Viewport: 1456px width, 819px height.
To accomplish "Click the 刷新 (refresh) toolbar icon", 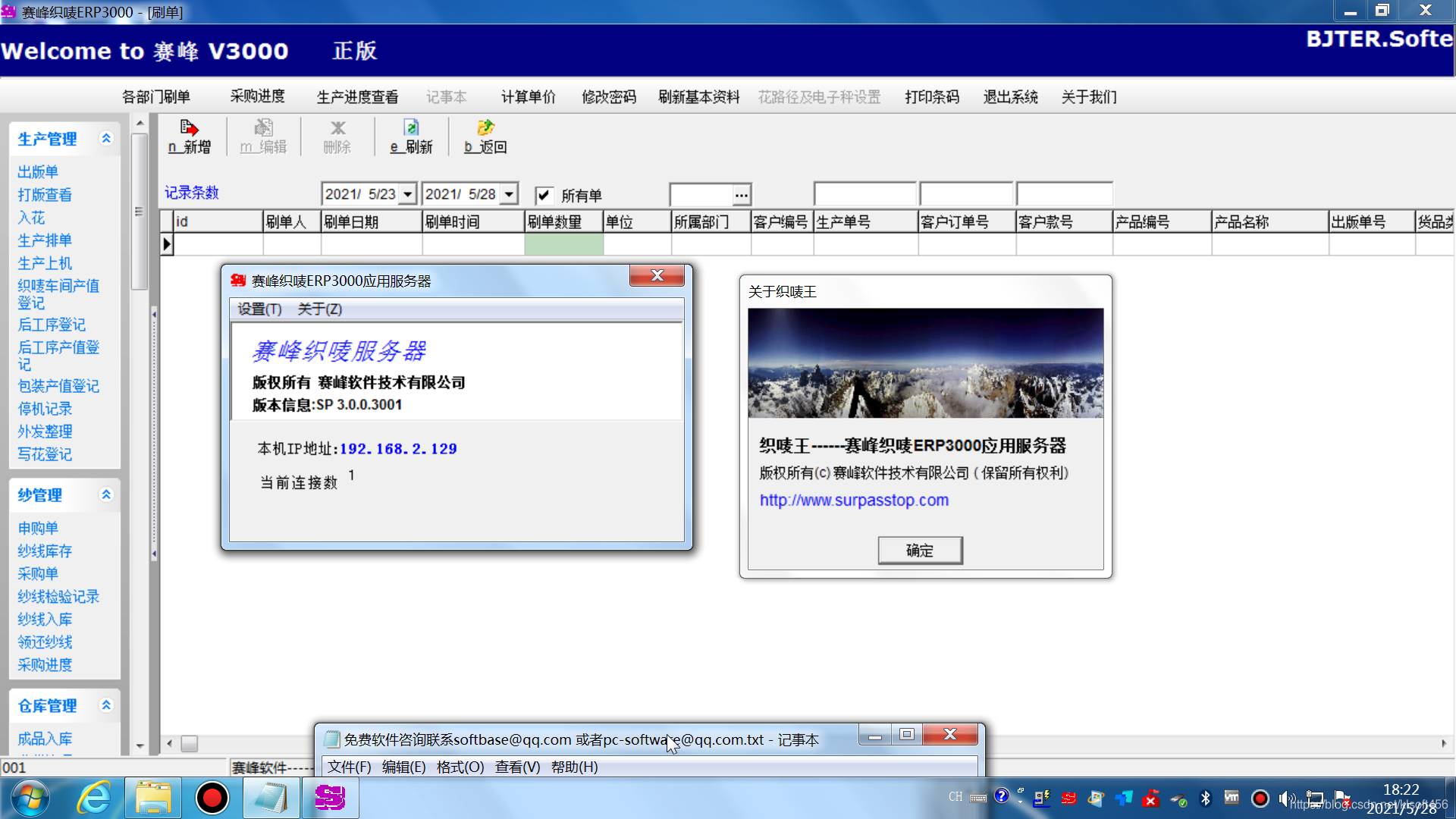I will point(411,136).
